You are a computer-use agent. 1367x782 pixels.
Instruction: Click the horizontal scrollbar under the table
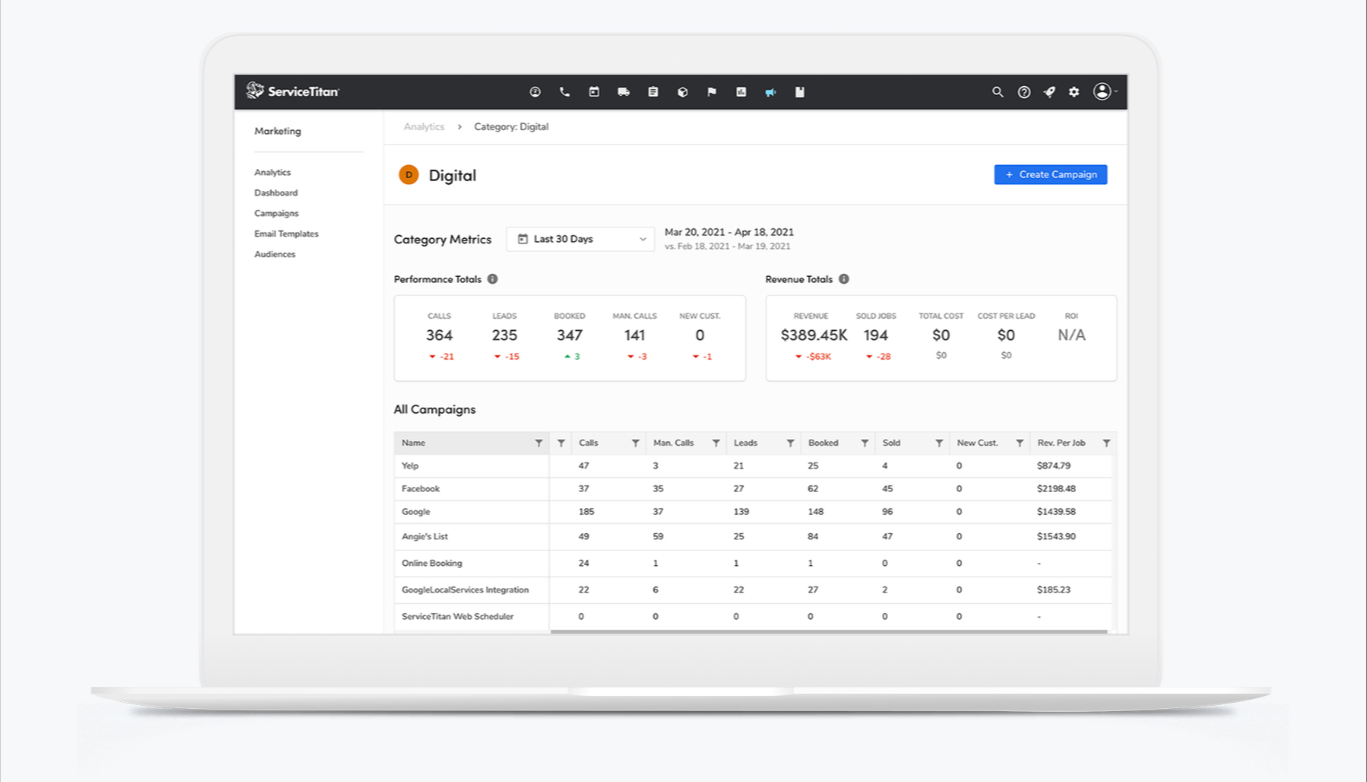[x=830, y=632]
